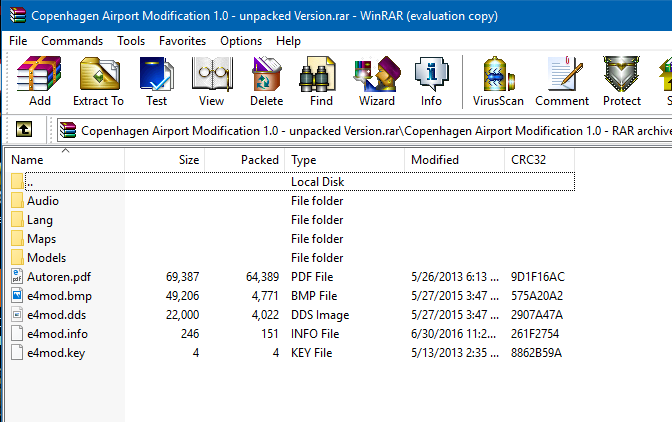The height and width of the screenshot is (422, 672).
Task: Sort by the Size column header
Action: [165, 160]
